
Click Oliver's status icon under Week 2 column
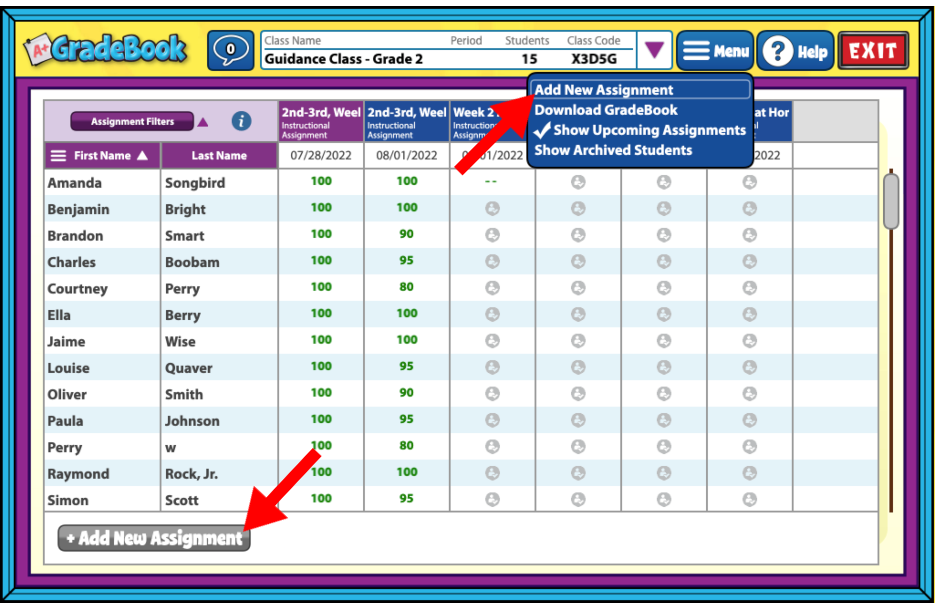[492, 393]
